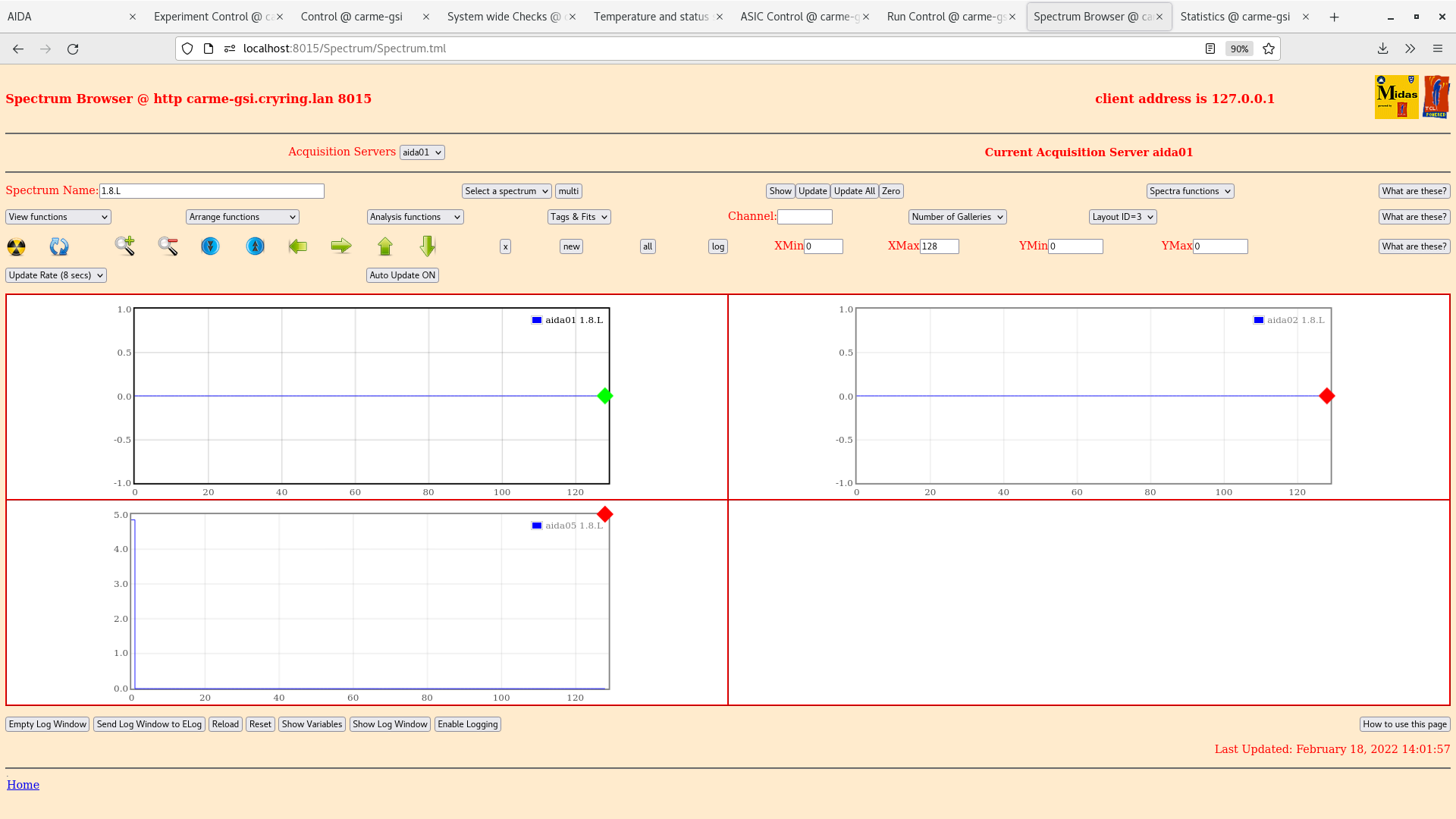
Task: Toggle the Auto Update ON button
Action: tap(403, 275)
